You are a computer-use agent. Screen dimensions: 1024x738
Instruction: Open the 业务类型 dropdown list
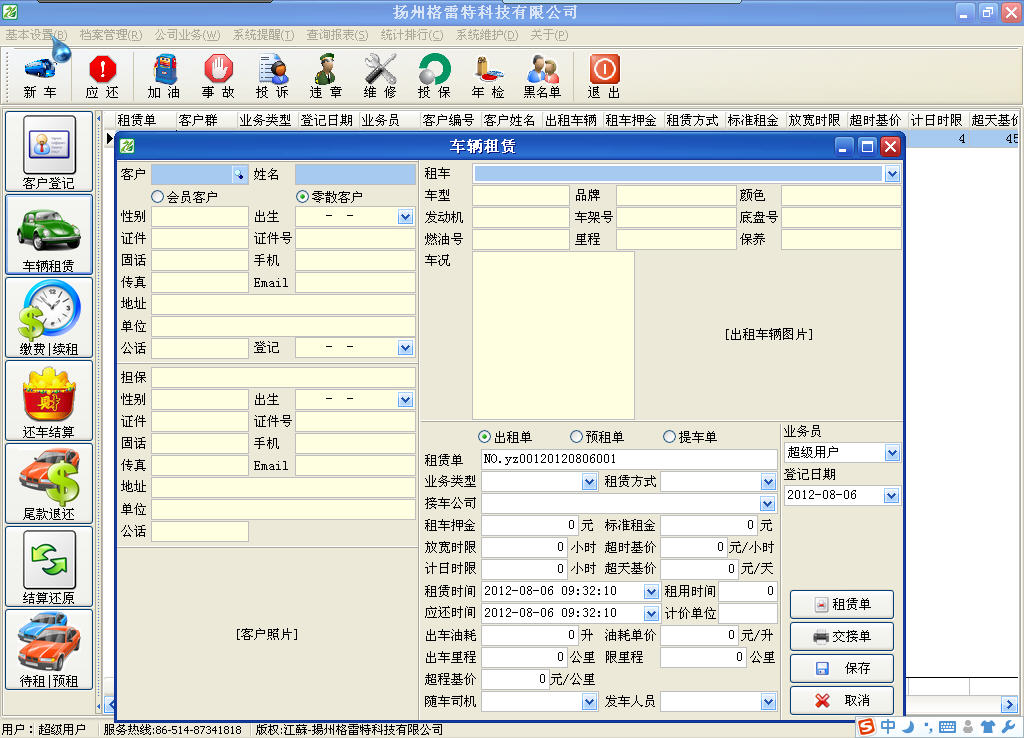589,482
